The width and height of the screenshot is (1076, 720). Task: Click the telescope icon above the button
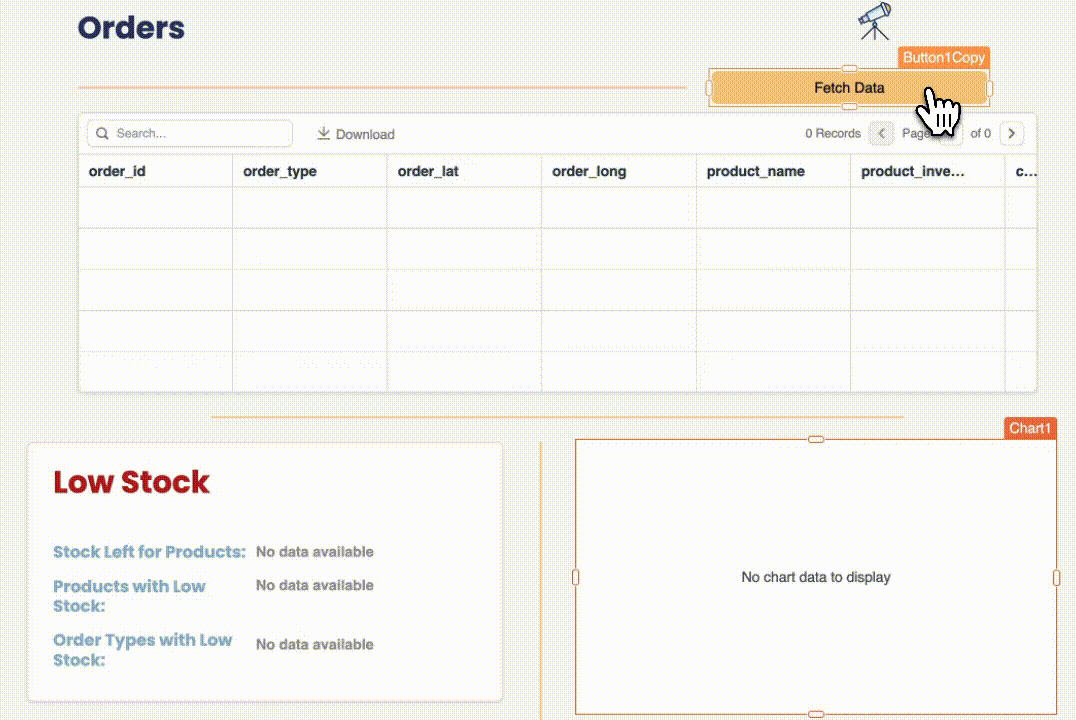tap(875, 21)
